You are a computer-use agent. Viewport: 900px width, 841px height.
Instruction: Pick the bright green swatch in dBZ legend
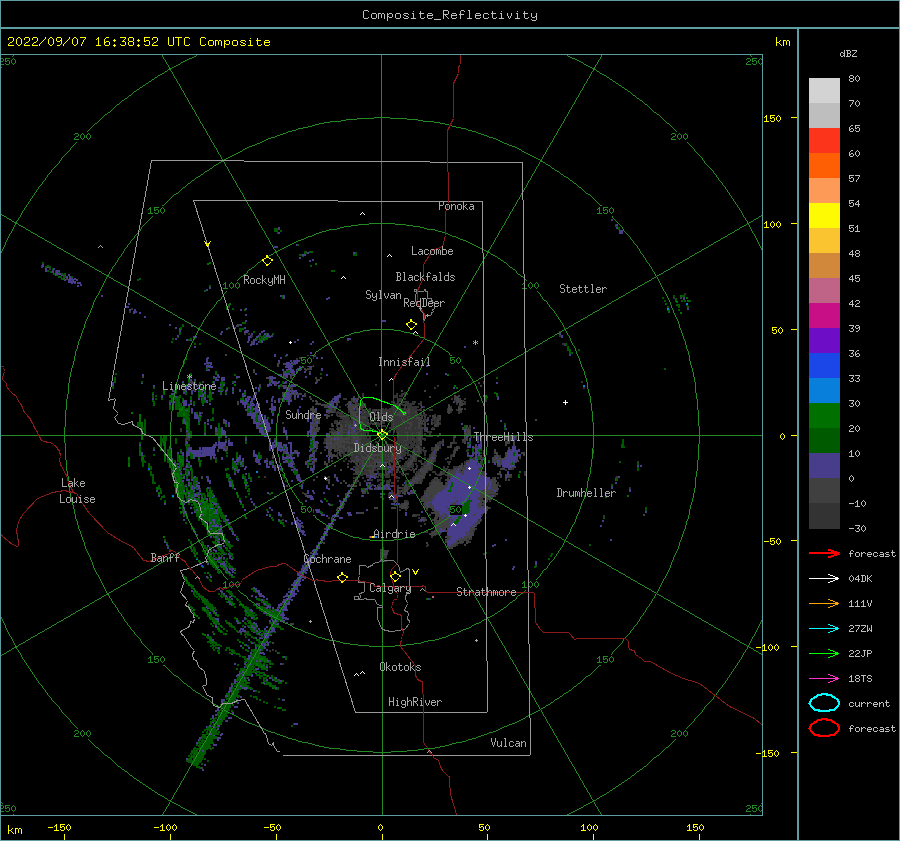coord(824,416)
